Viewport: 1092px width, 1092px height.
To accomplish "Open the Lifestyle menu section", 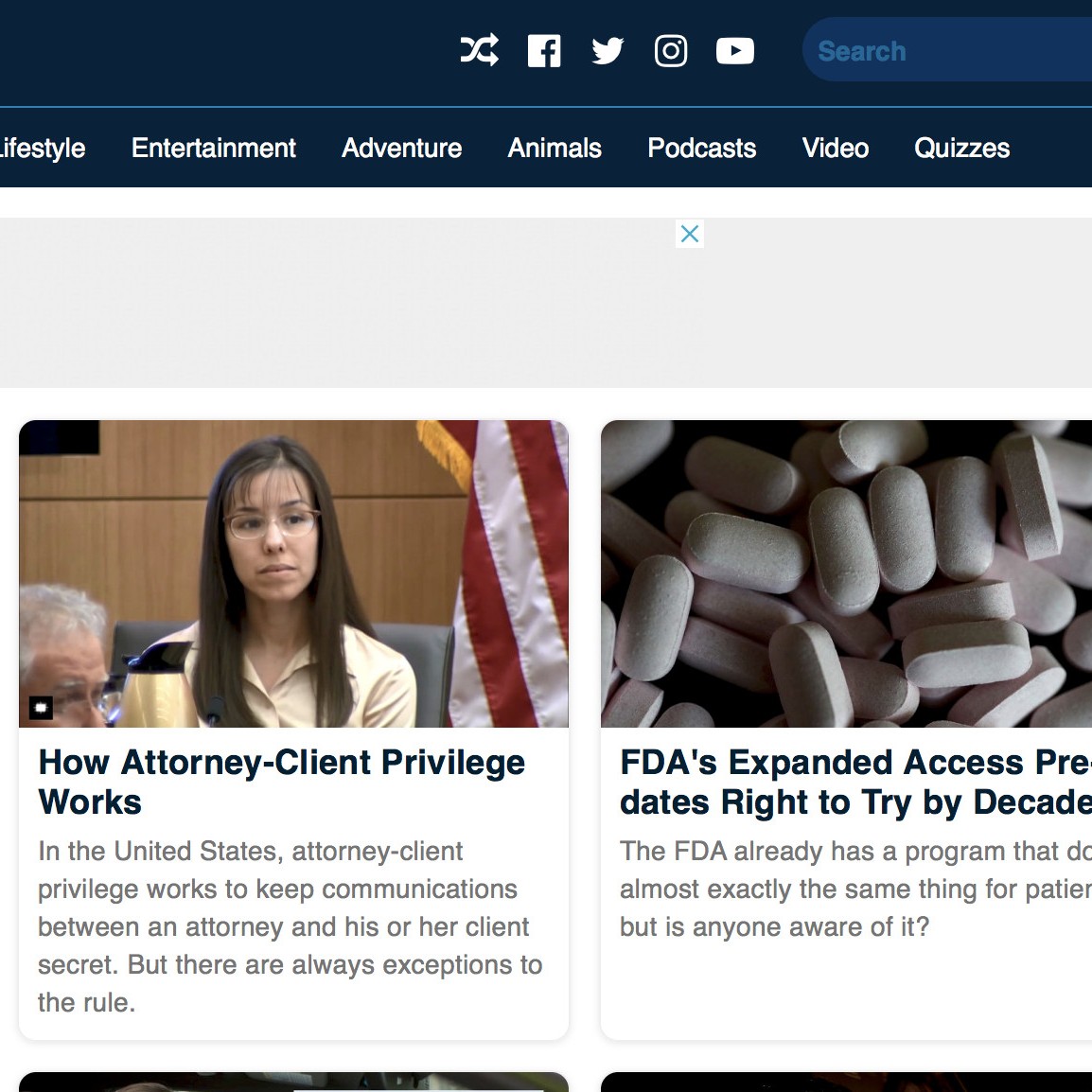I will [x=42, y=148].
